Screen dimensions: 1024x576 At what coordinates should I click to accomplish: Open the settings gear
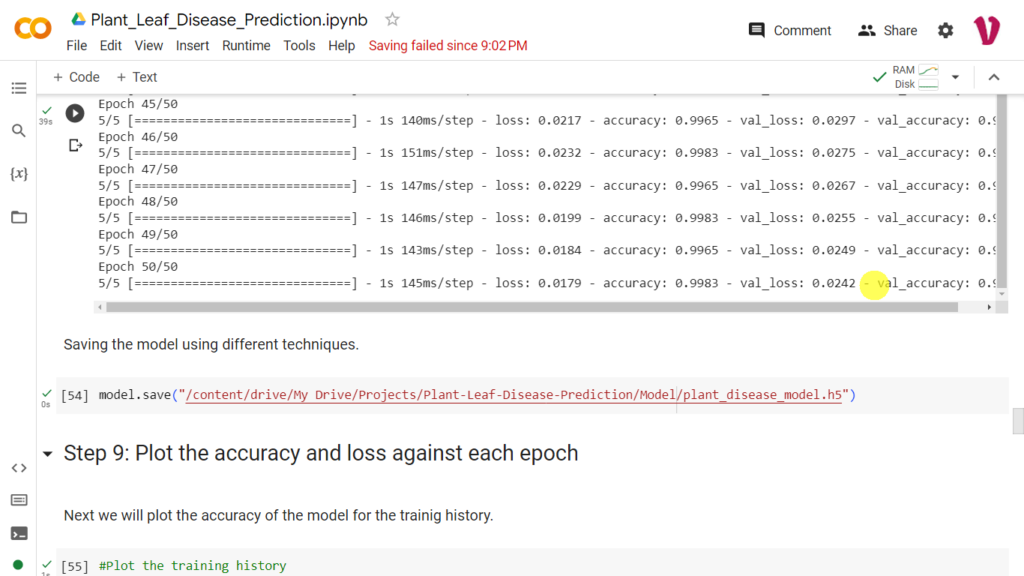click(x=946, y=31)
